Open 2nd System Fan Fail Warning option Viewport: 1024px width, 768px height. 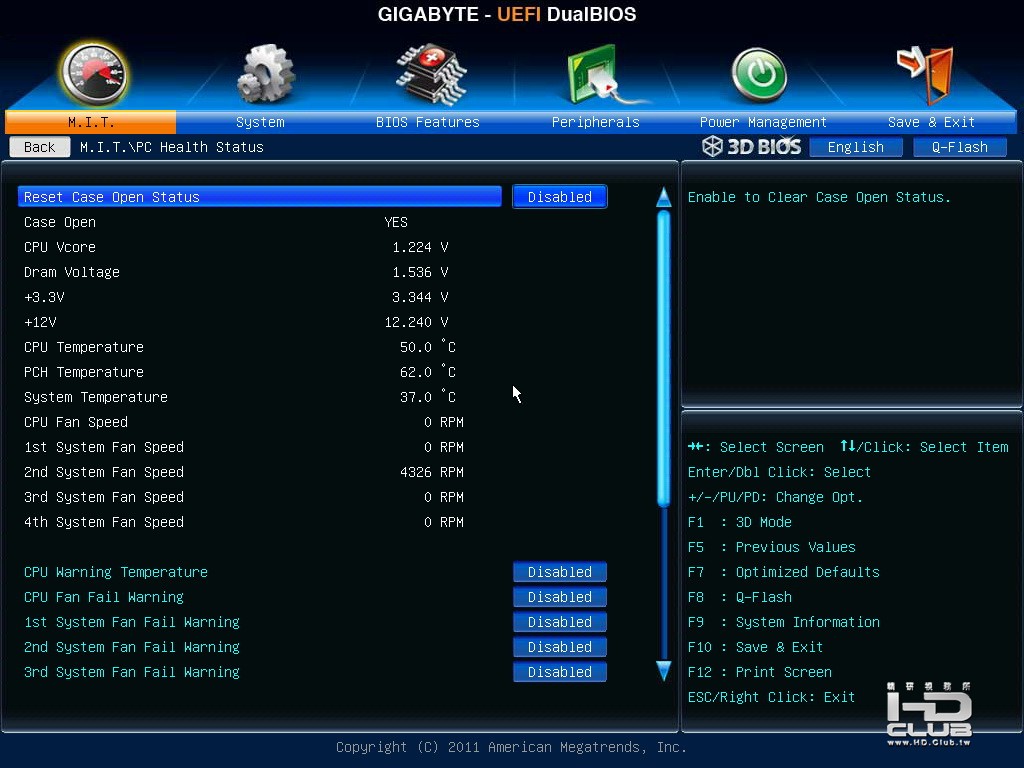560,647
